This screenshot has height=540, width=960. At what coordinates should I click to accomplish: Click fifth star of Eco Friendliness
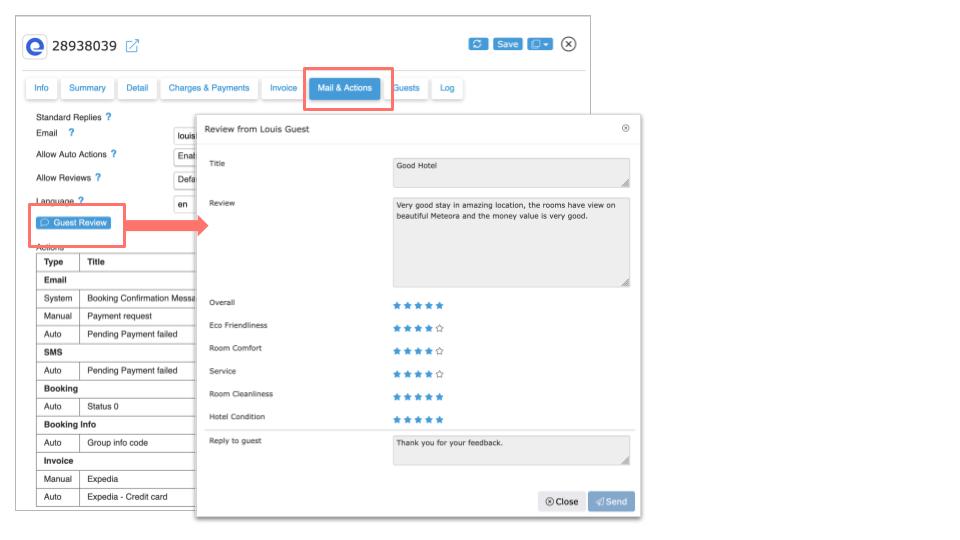tap(439, 328)
